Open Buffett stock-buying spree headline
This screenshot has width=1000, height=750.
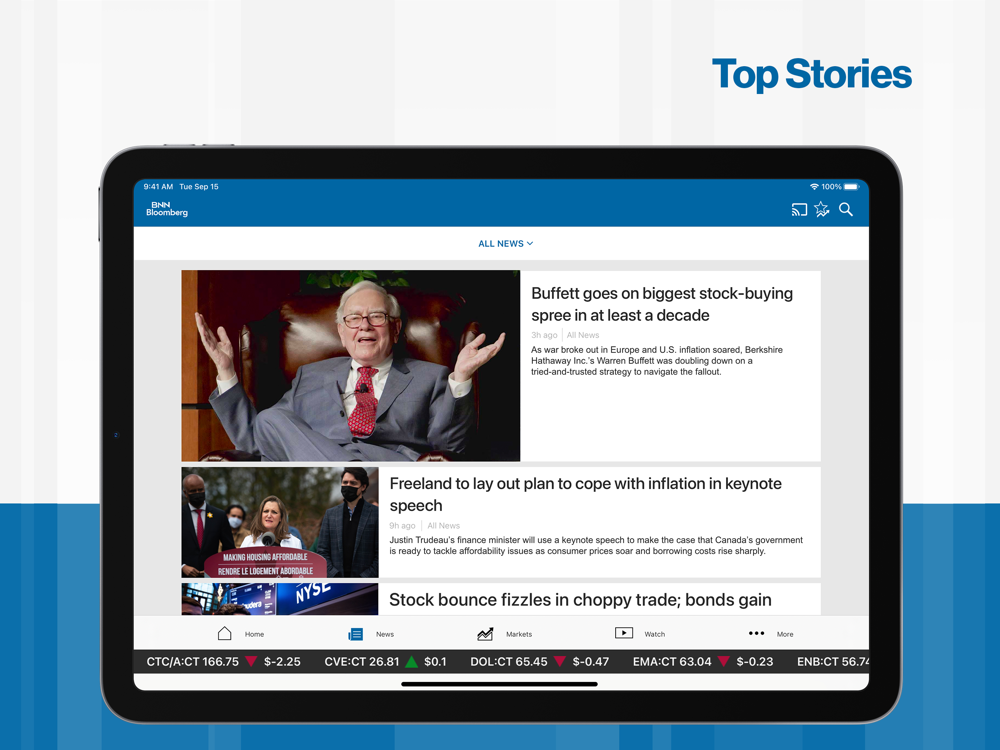662,304
